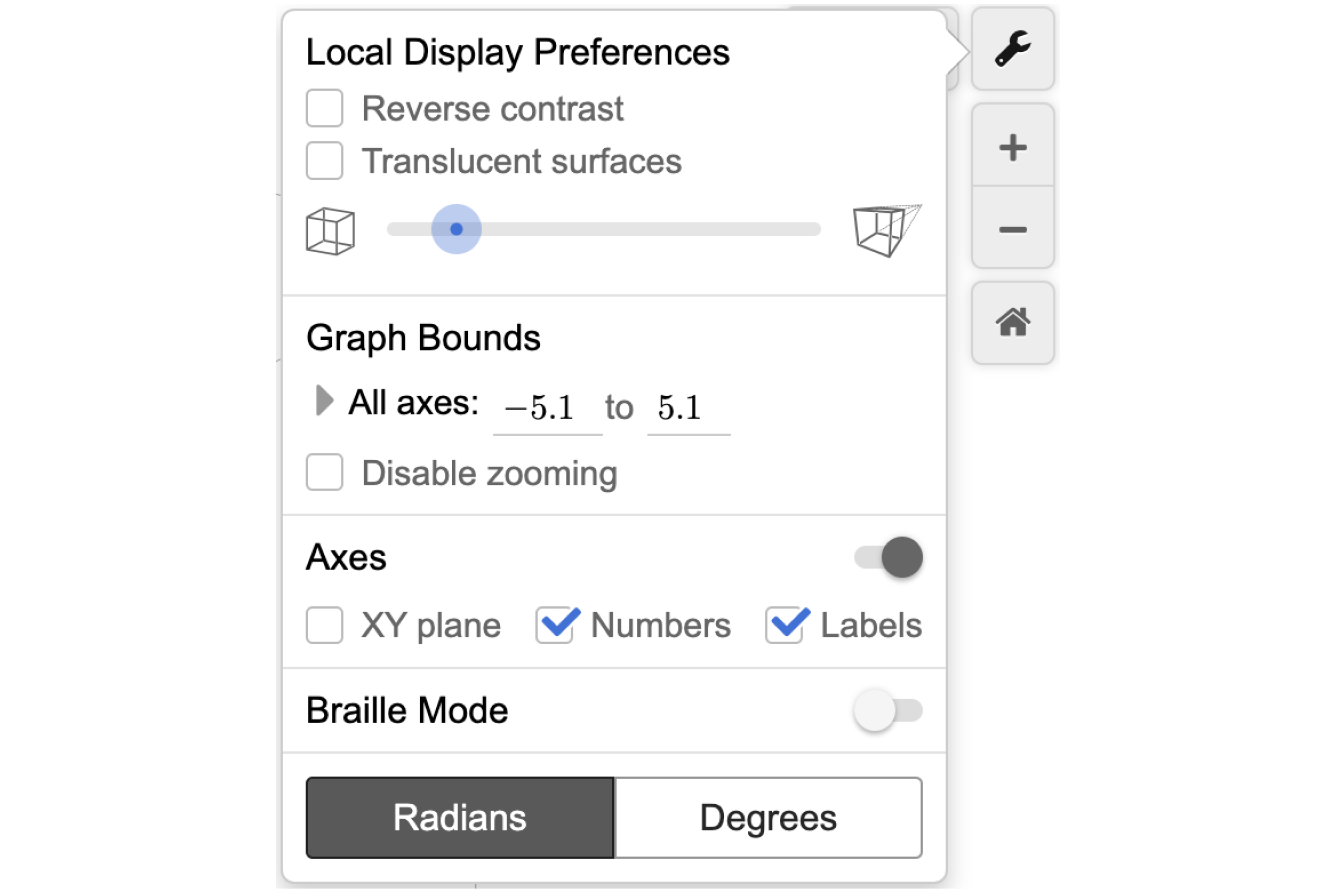Zoom in with the plus icon
The width and height of the screenshot is (1336, 890).
pos(1012,148)
